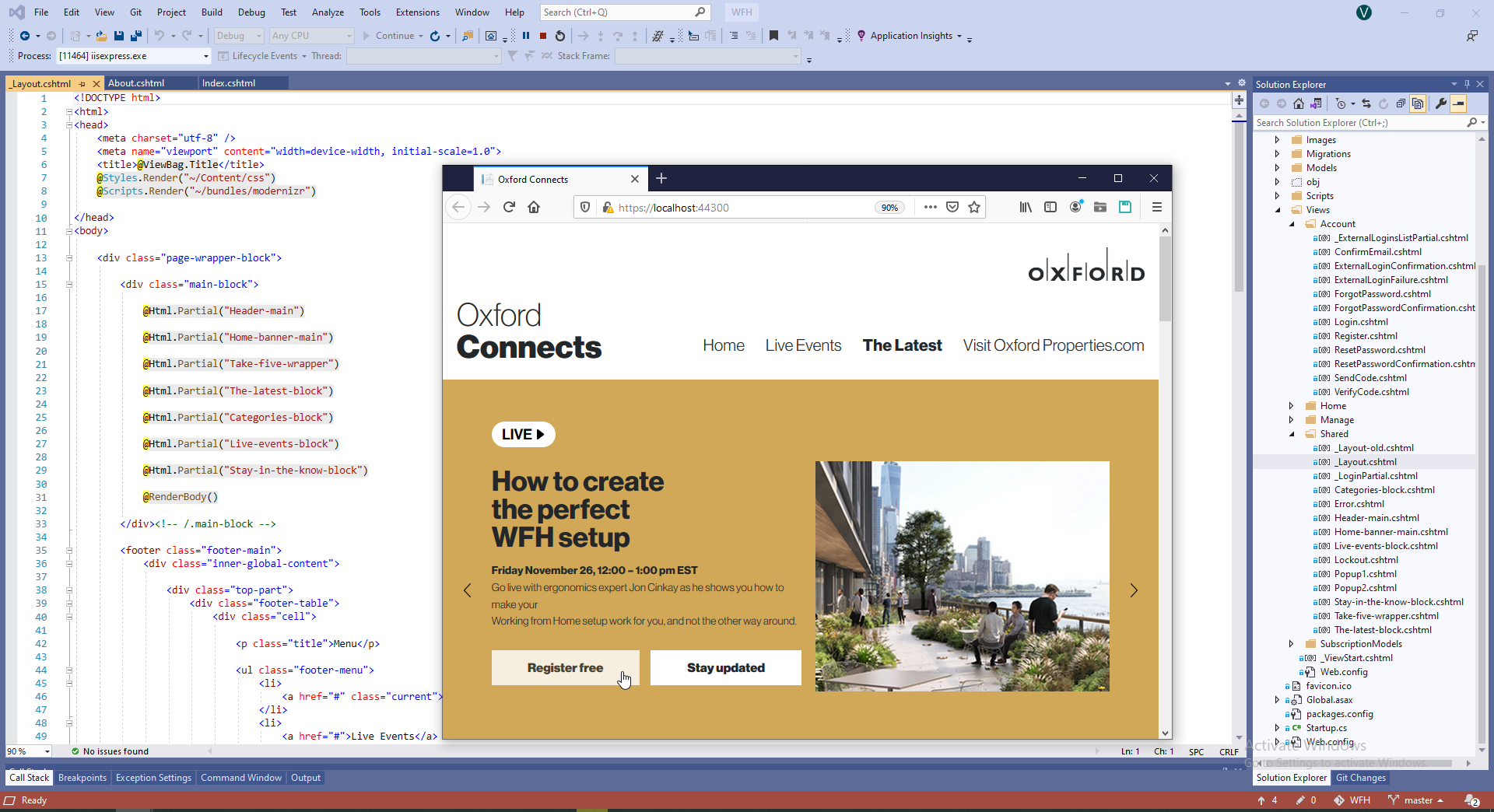Toggle the pending changes filter in Solution Explorer
Viewport: 1494px width, 812px height.
pyautogui.click(x=1341, y=103)
